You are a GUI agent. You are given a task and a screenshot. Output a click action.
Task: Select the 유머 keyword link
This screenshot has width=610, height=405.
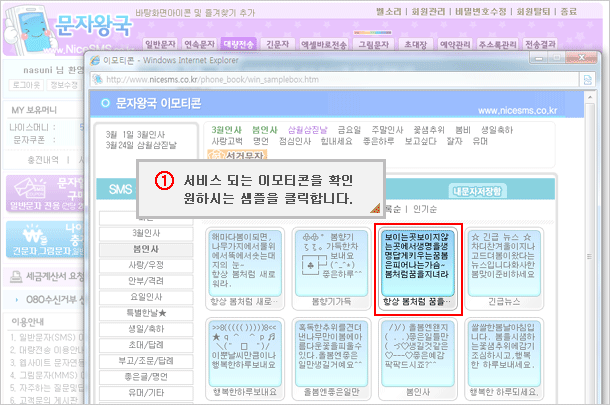click(480, 141)
